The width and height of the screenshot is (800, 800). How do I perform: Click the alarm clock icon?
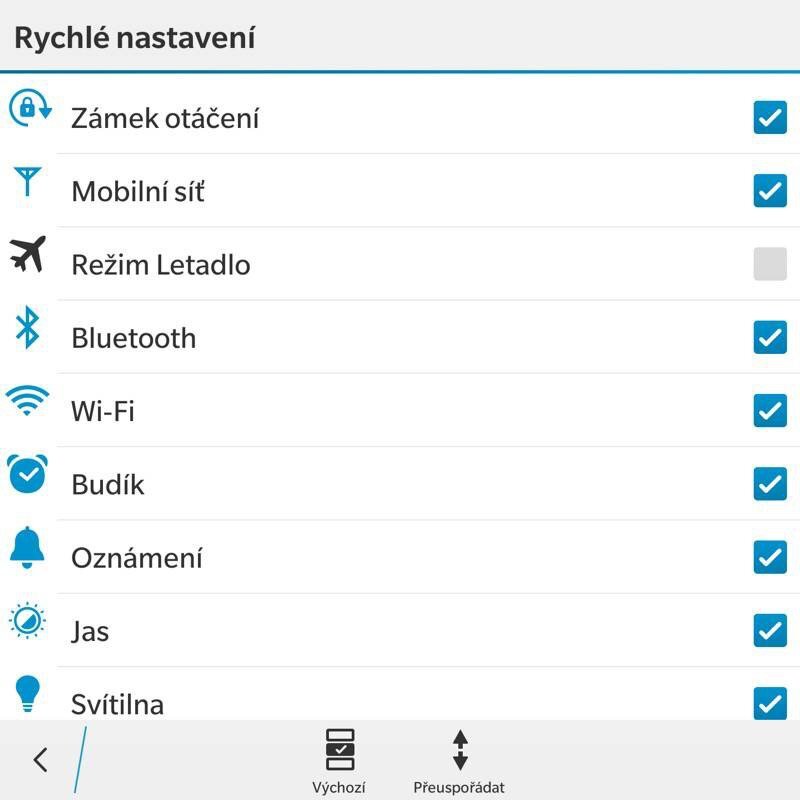point(28,474)
